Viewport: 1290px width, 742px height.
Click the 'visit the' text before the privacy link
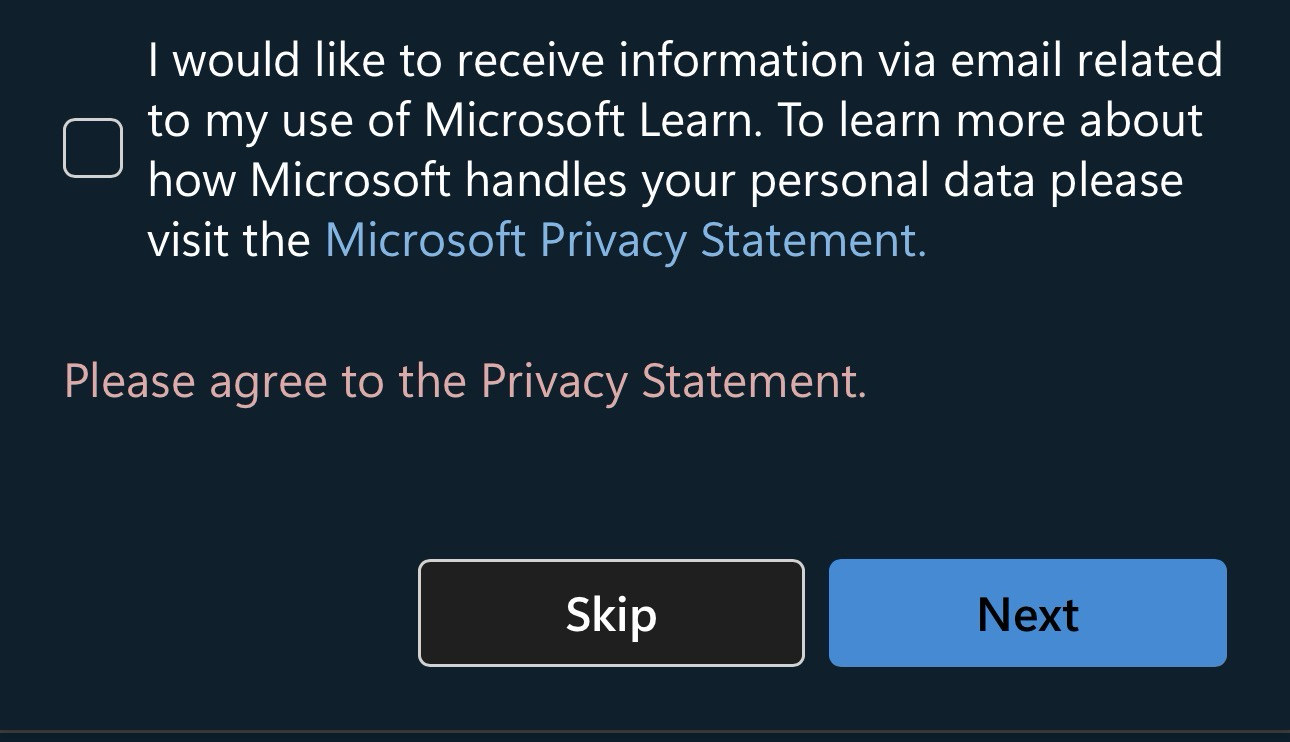tap(229, 241)
